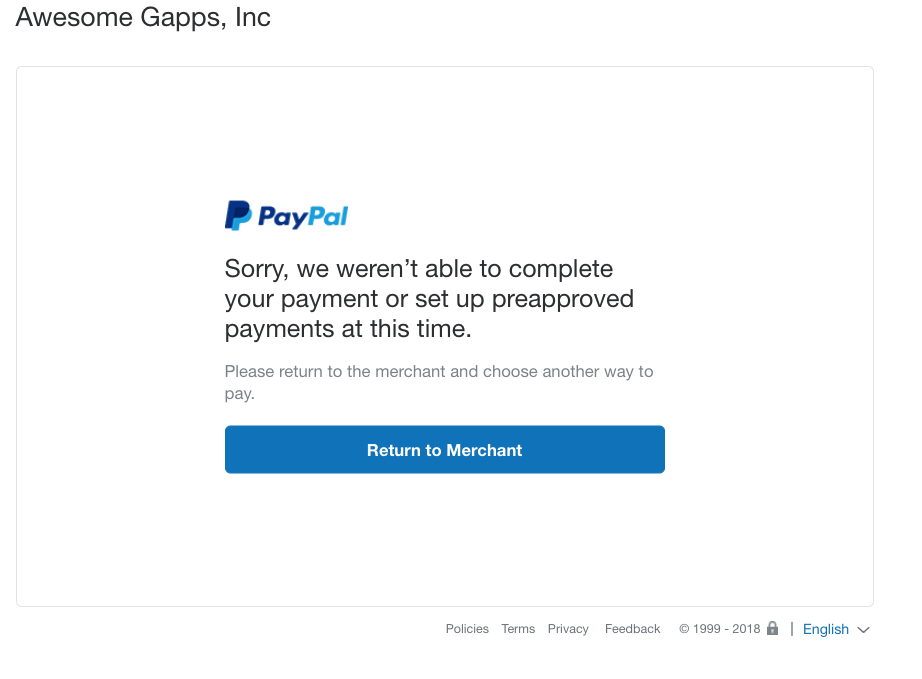Click the Return to Merchant button
This screenshot has width=922, height=679.
(444, 449)
